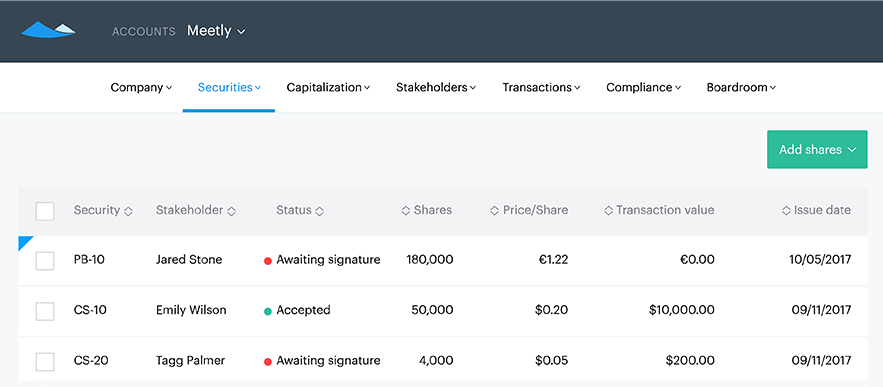Click the 4,000 shares value
The height and width of the screenshot is (387, 883).
[x=436, y=361]
